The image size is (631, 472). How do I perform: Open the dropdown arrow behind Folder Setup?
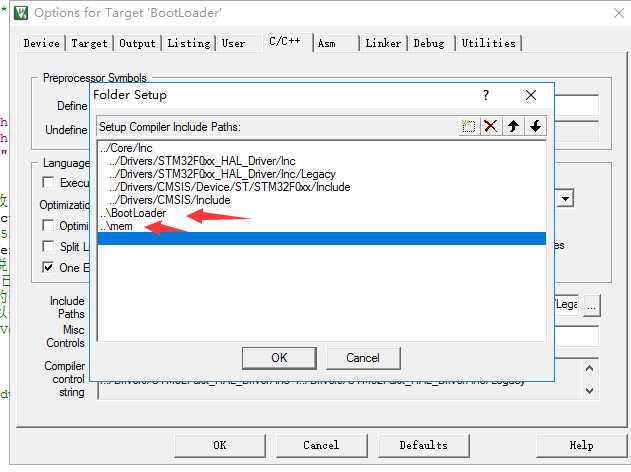[x=565, y=199]
